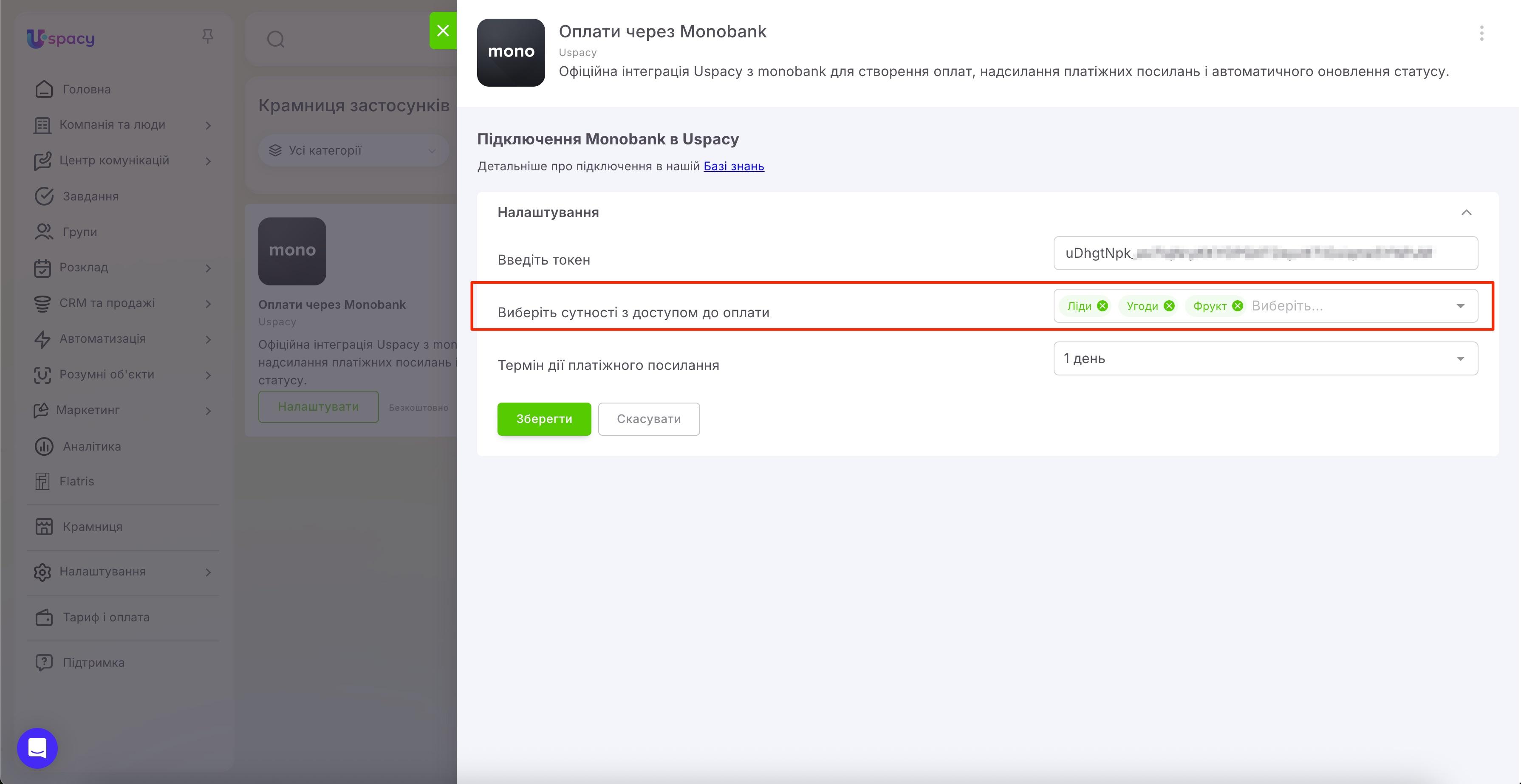This screenshot has width=1521, height=784.
Task: Click the Flatris building icon
Action: 42,481
